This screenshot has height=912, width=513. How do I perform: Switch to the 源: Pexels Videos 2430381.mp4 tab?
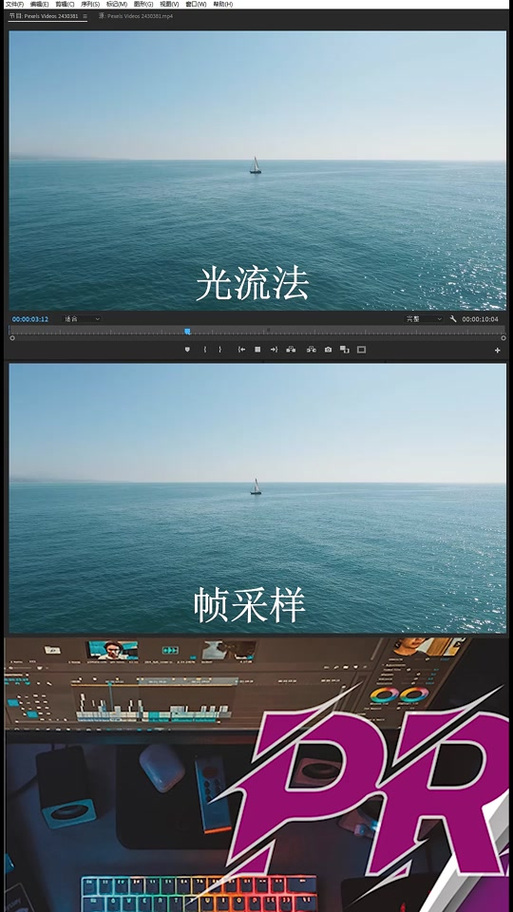tap(136, 16)
